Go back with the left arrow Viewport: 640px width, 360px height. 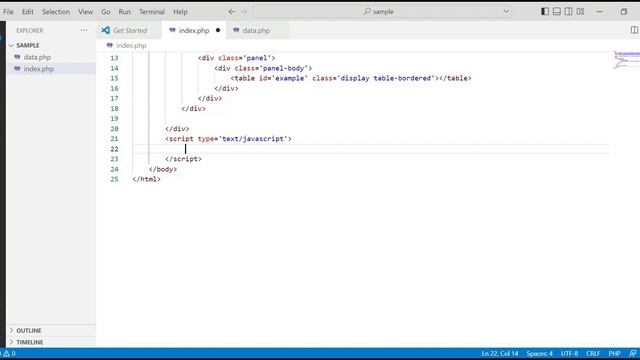[231, 11]
